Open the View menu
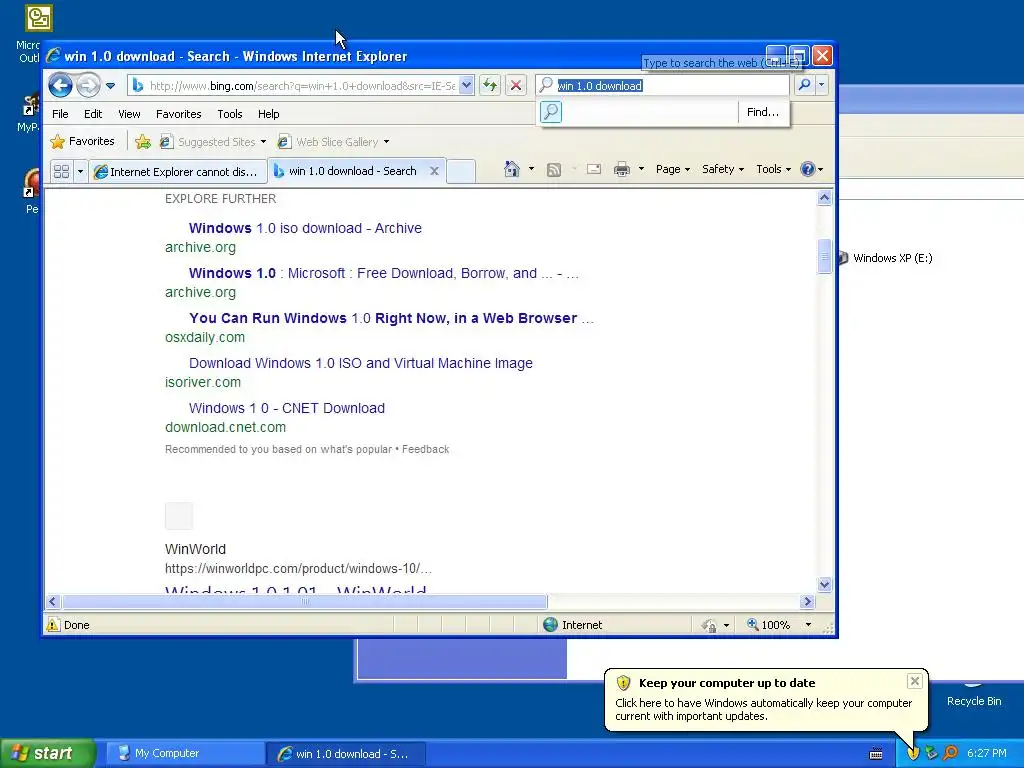 pos(129,114)
